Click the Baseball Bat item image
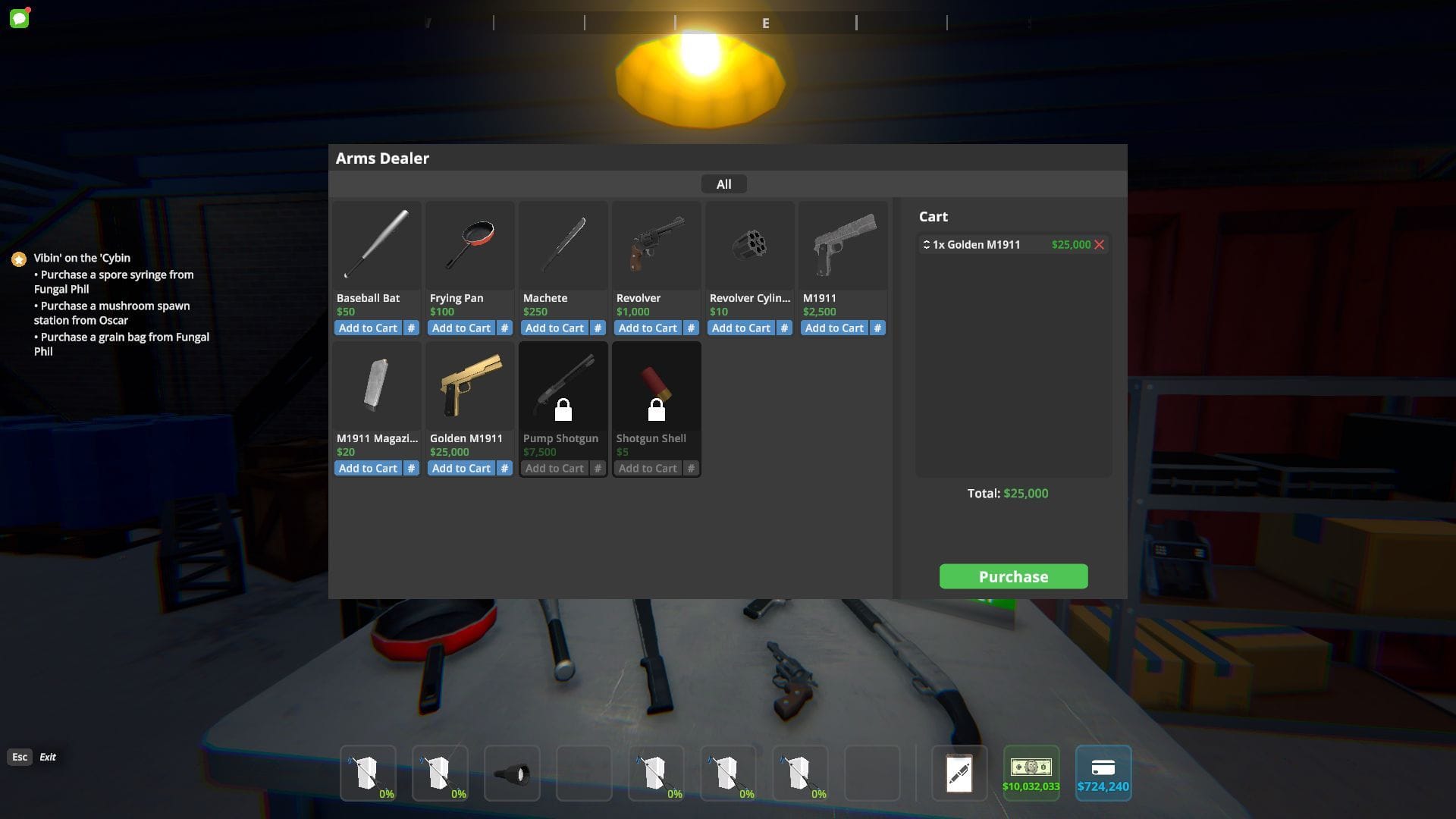 [x=377, y=245]
